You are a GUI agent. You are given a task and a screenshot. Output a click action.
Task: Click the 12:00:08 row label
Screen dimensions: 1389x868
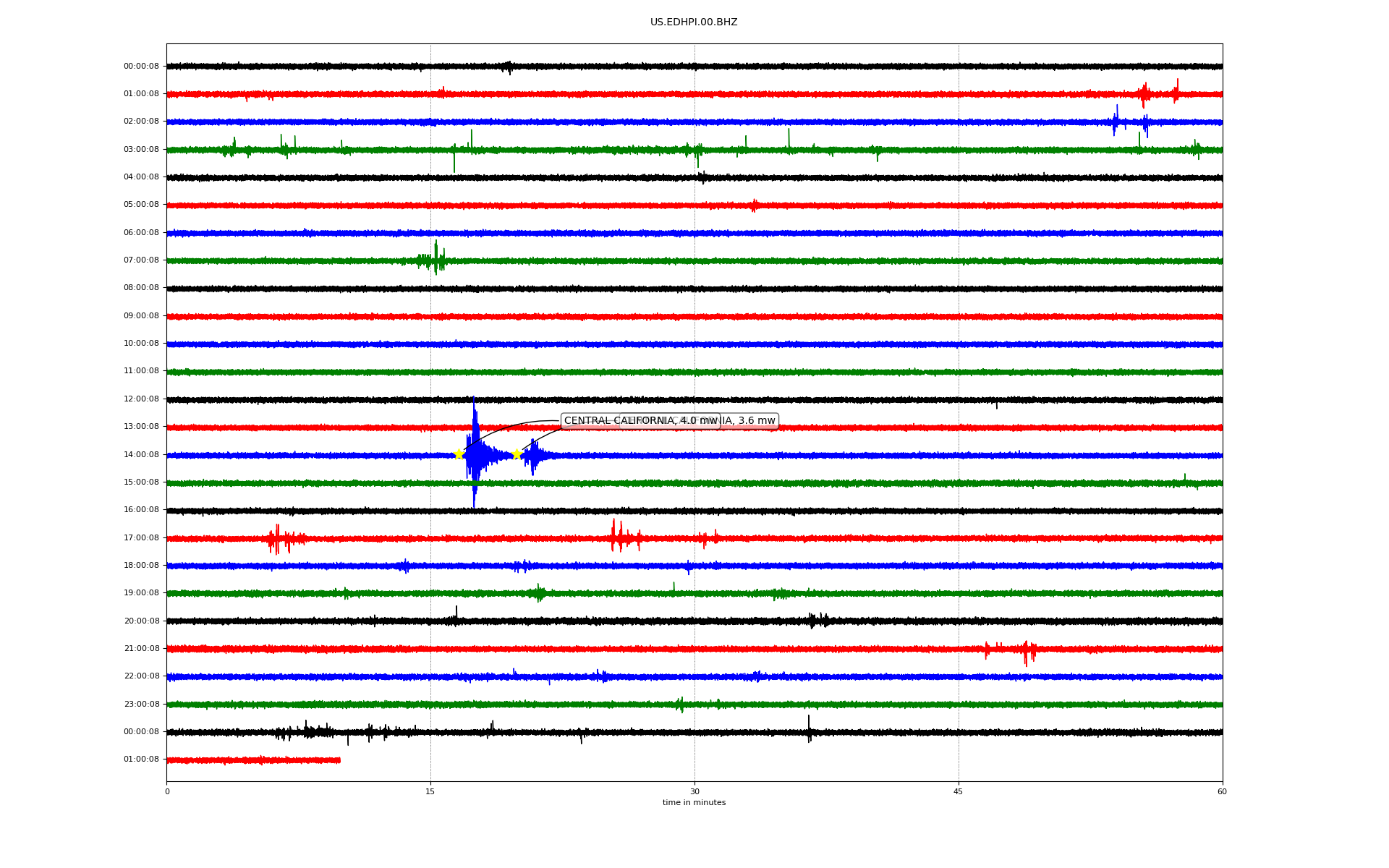click(x=141, y=399)
